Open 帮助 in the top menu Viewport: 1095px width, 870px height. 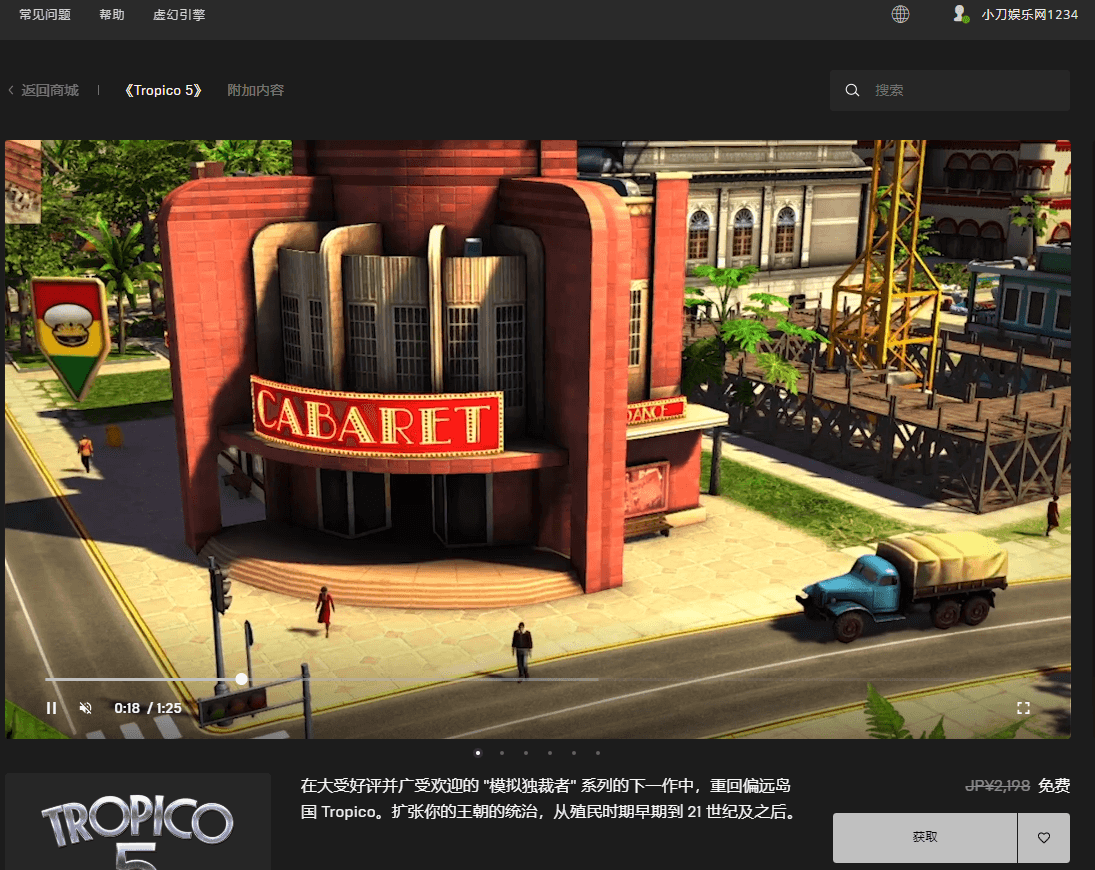coord(112,15)
